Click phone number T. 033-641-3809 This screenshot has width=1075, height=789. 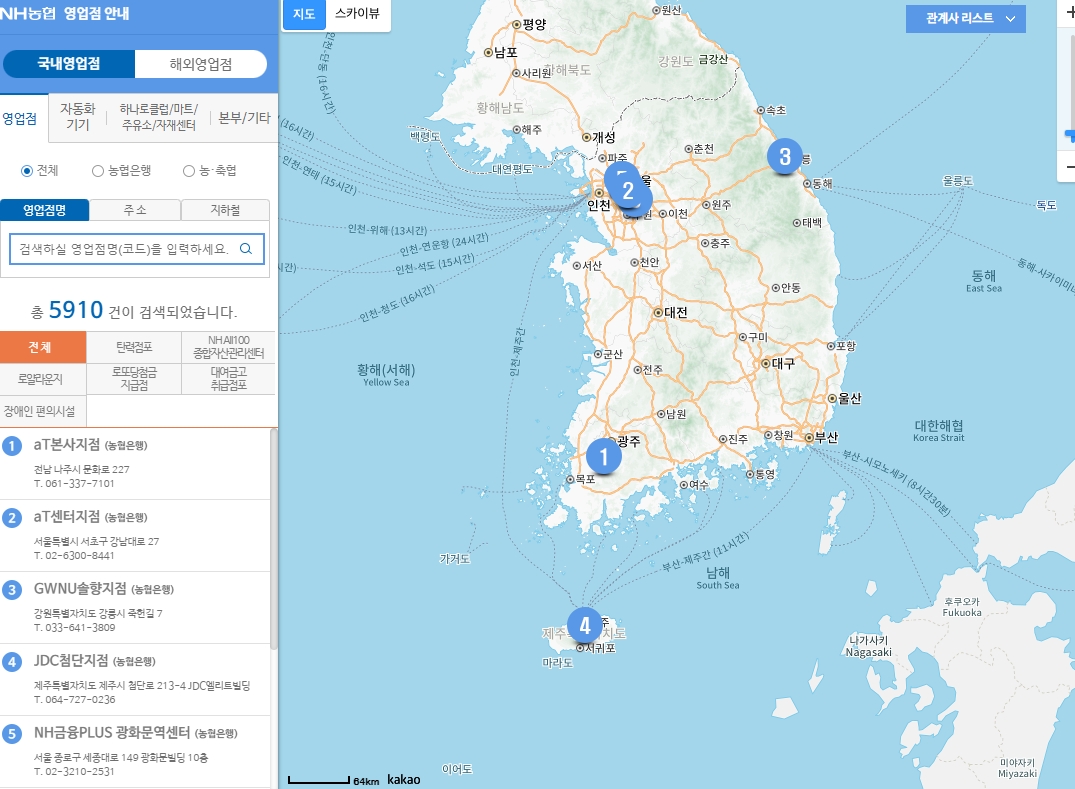(x=74, y=628)
